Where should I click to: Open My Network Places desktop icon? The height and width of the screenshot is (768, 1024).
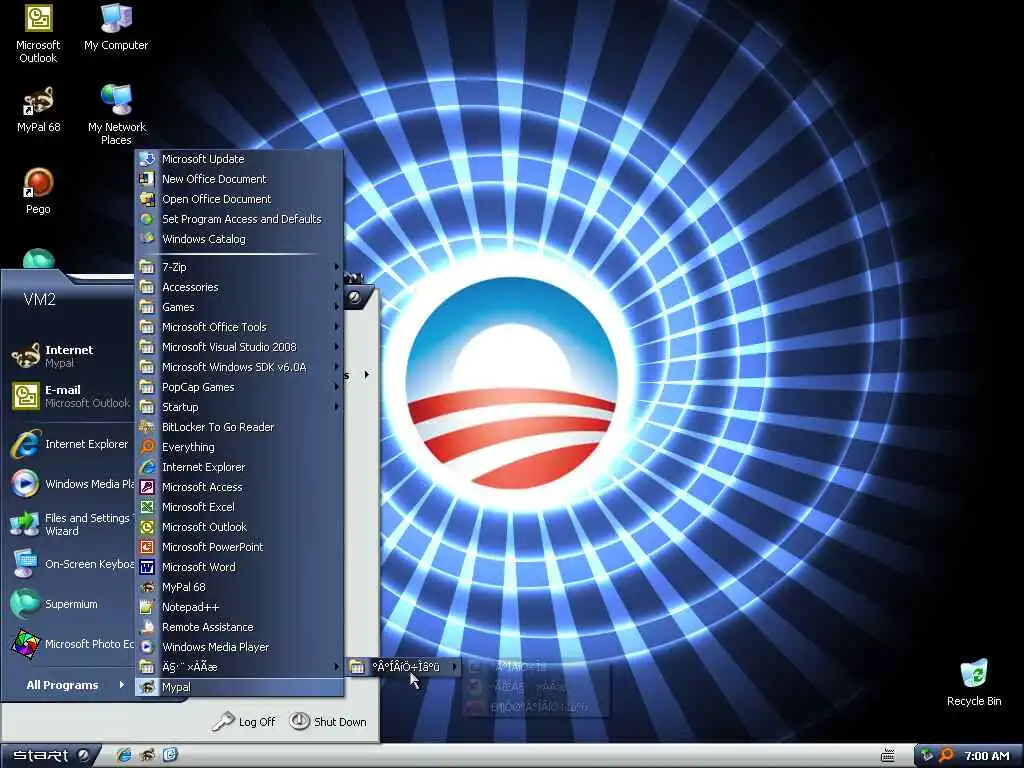116,115
